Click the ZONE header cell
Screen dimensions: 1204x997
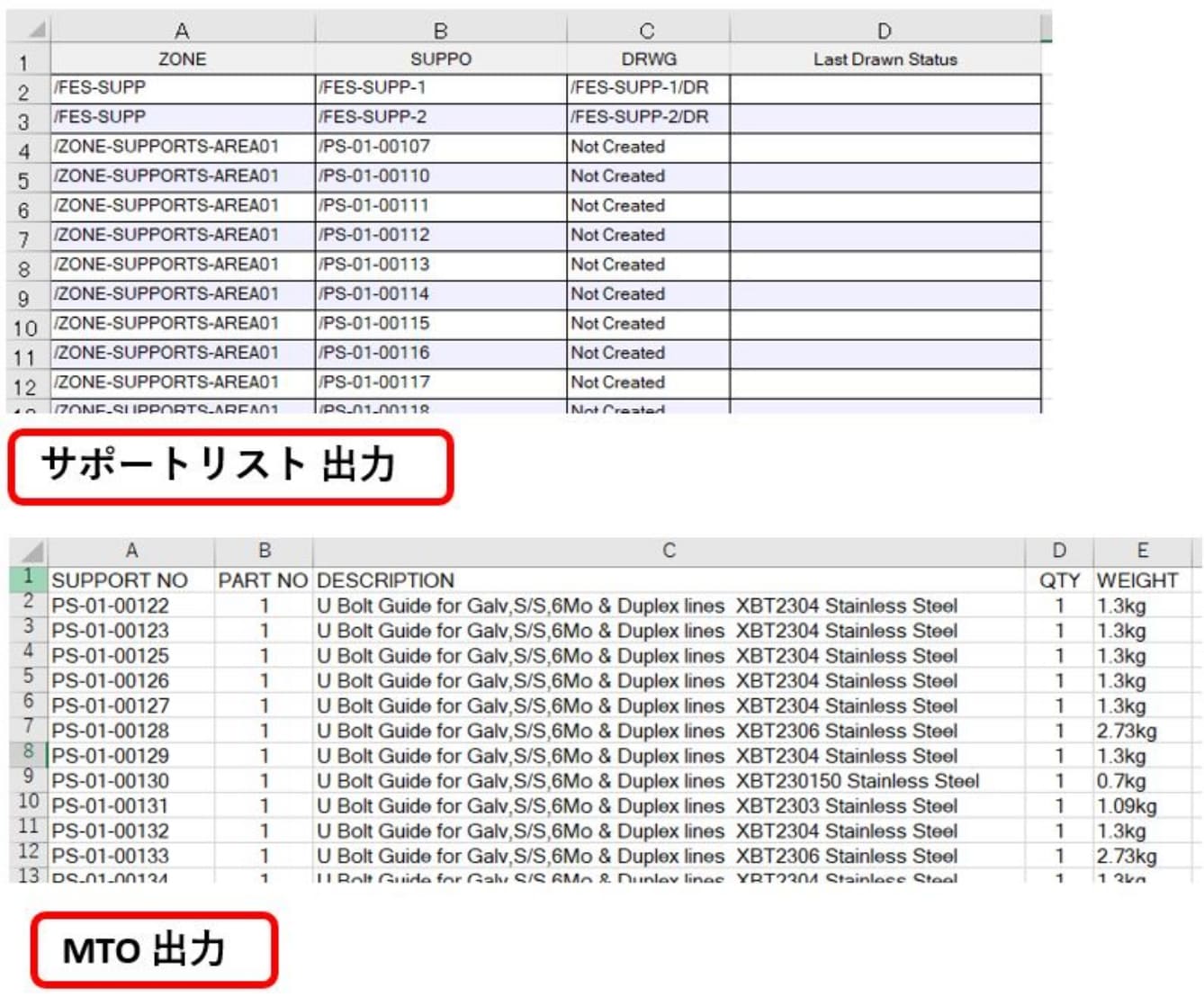(182, 59)
